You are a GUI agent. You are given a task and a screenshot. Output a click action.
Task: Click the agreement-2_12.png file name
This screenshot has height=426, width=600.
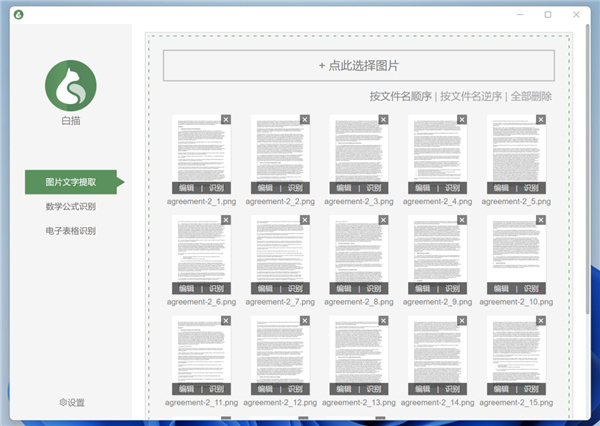point(280,403)
